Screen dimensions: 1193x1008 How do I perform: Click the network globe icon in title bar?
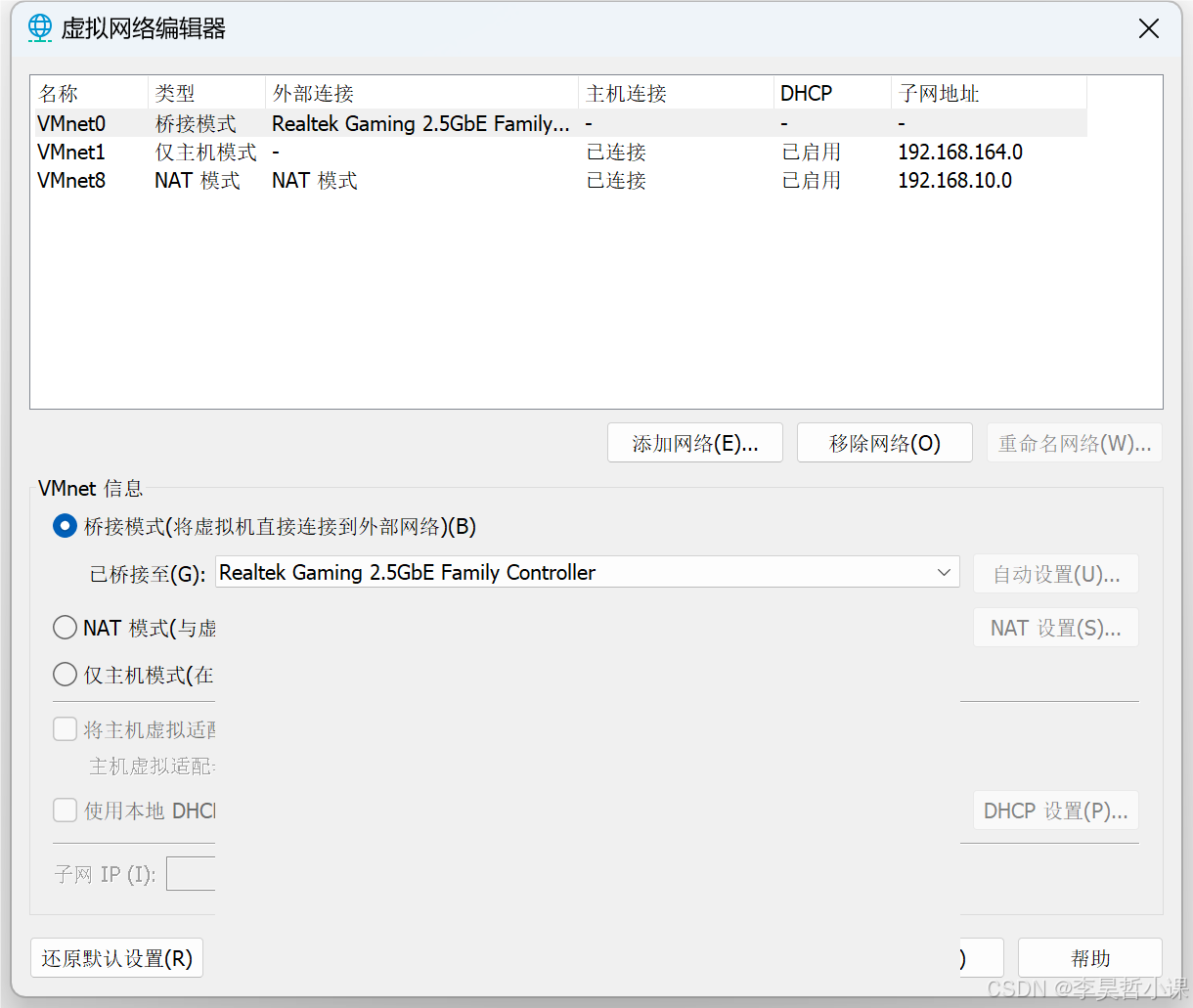tap(39, 27)
